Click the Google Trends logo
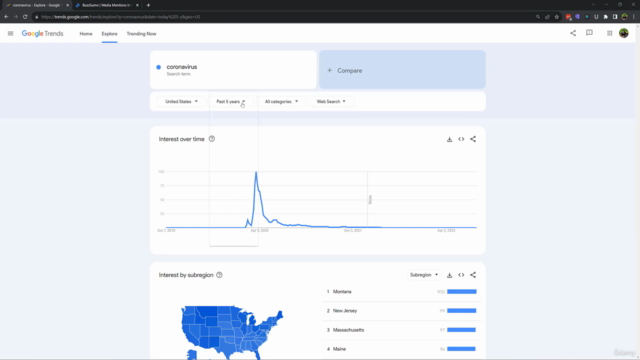The image size is (640, 360). point(42,33)
